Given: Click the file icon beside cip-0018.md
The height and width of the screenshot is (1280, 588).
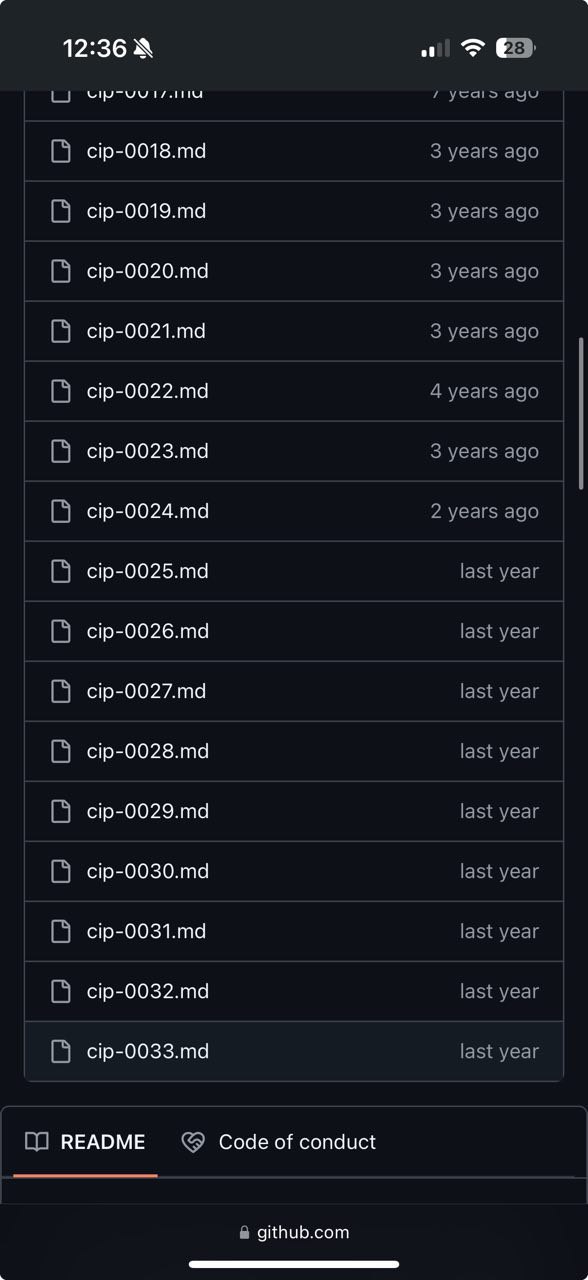Looking at the screenshot, I should [61, 151].
